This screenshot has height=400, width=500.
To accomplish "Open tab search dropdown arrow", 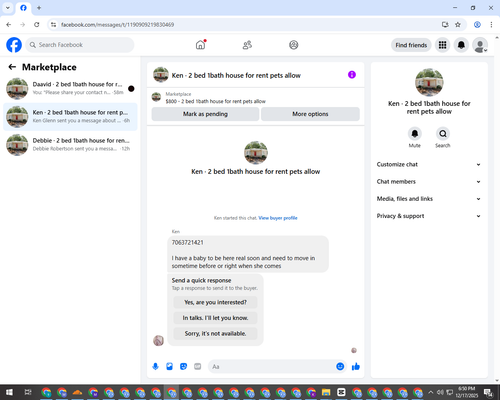I will 8,8.
